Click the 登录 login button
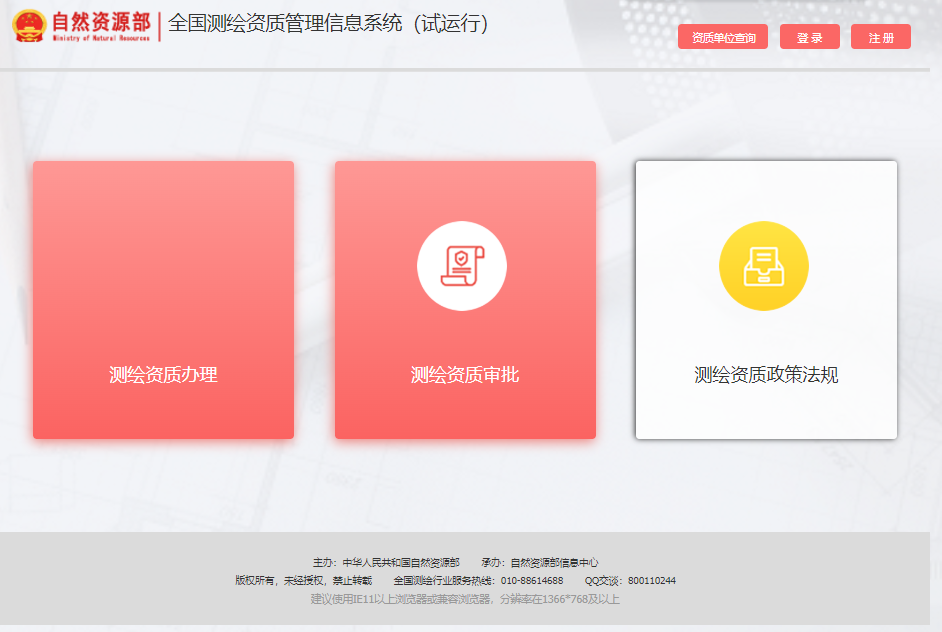942x632 pixels. click(809, 37)
